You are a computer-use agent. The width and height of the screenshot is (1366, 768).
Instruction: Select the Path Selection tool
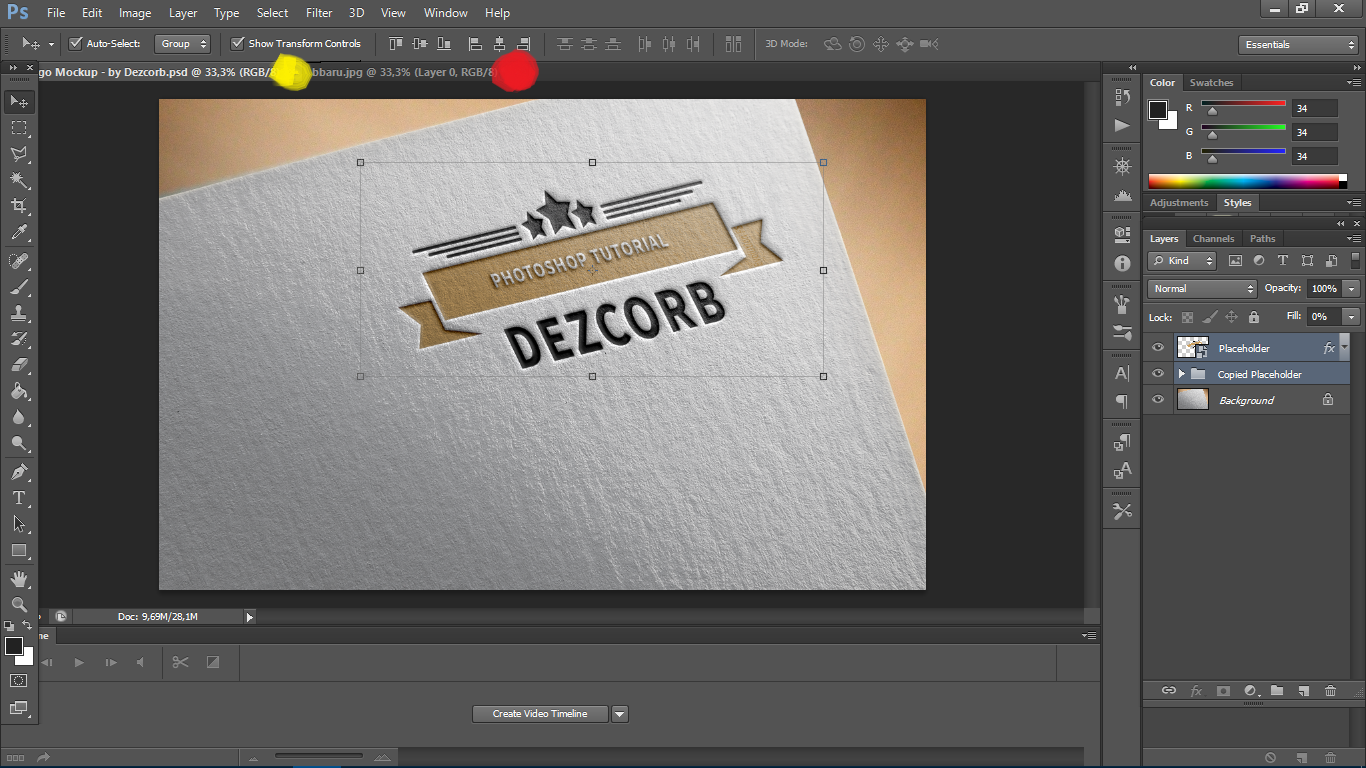(19, 523)
